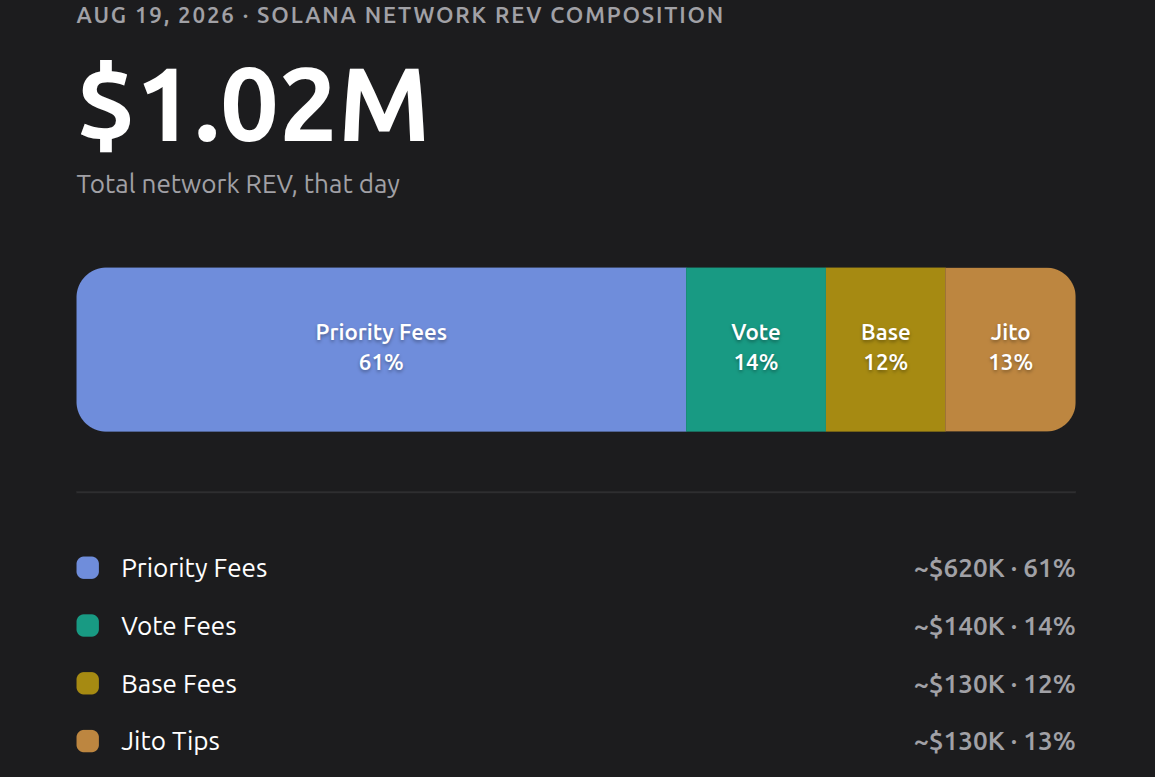
Task: Click the '~$620K · 61%' value
Action: click(x=994, y=569)
